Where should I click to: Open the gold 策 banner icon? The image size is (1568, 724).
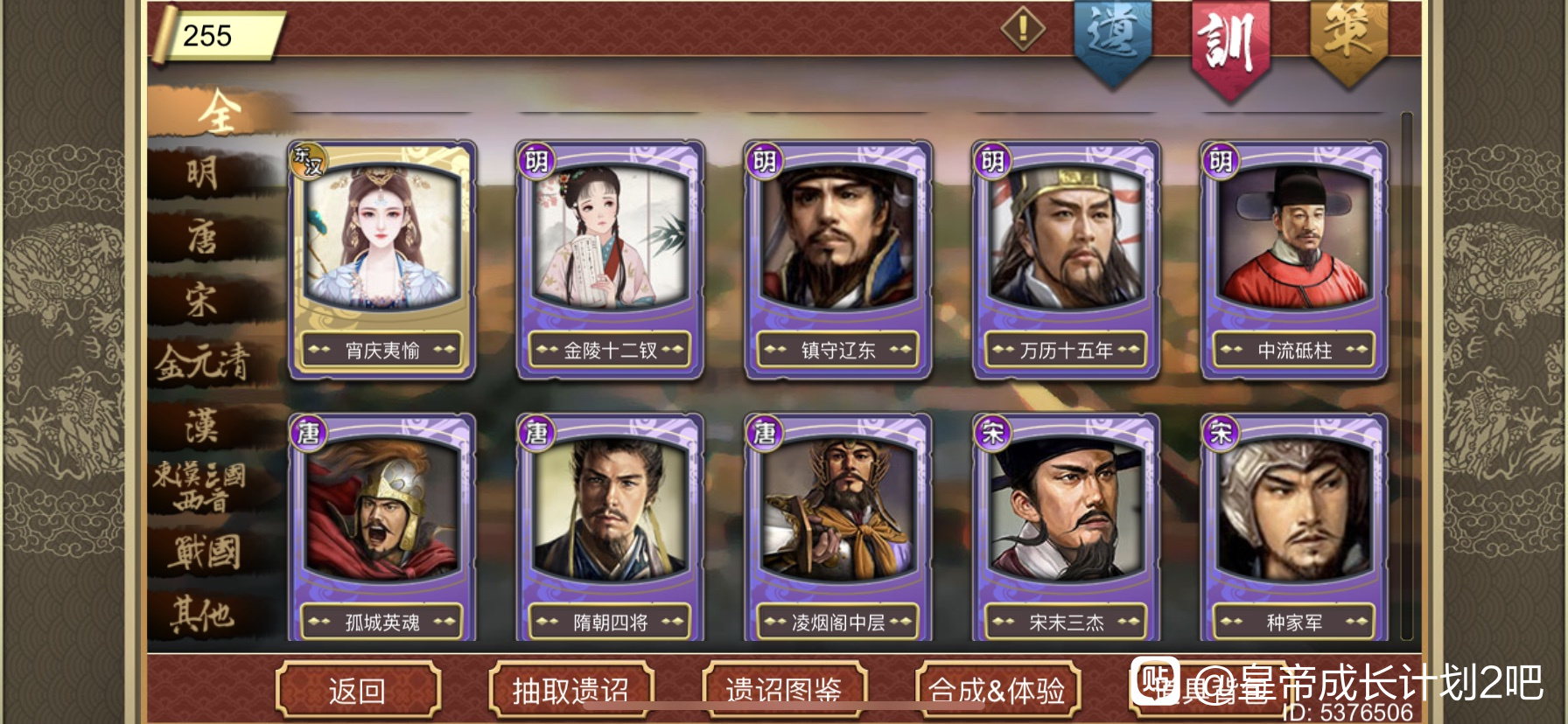(1347, 39)
